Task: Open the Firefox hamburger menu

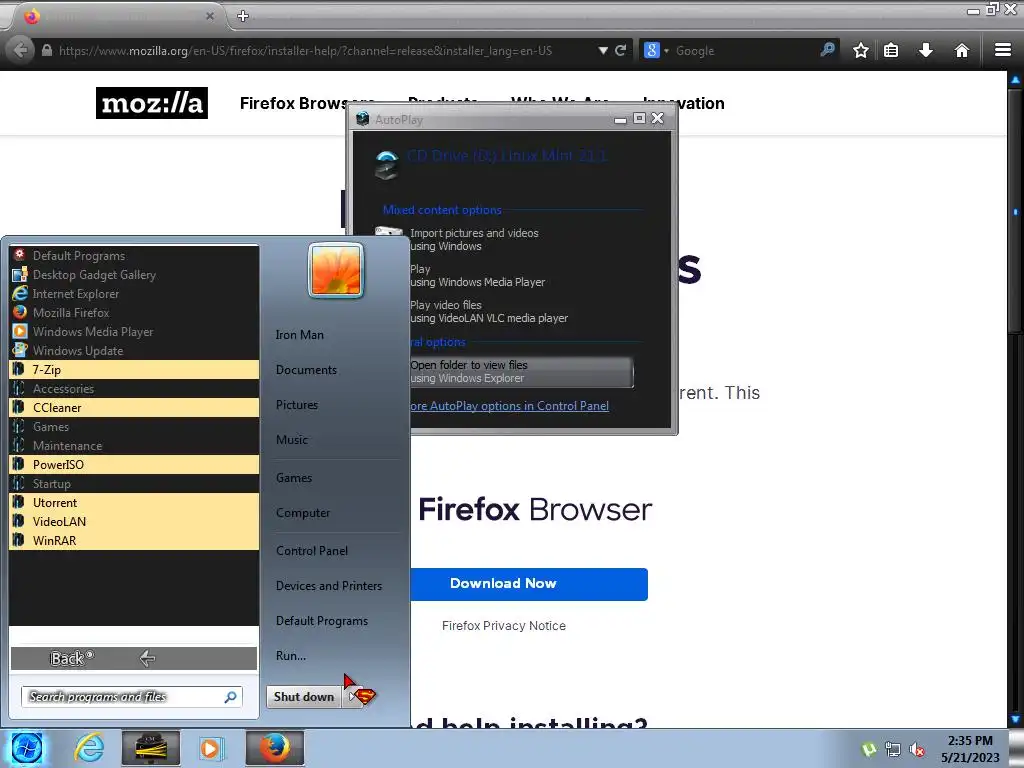Action: pyautogui.click(x=1003, y=50)
